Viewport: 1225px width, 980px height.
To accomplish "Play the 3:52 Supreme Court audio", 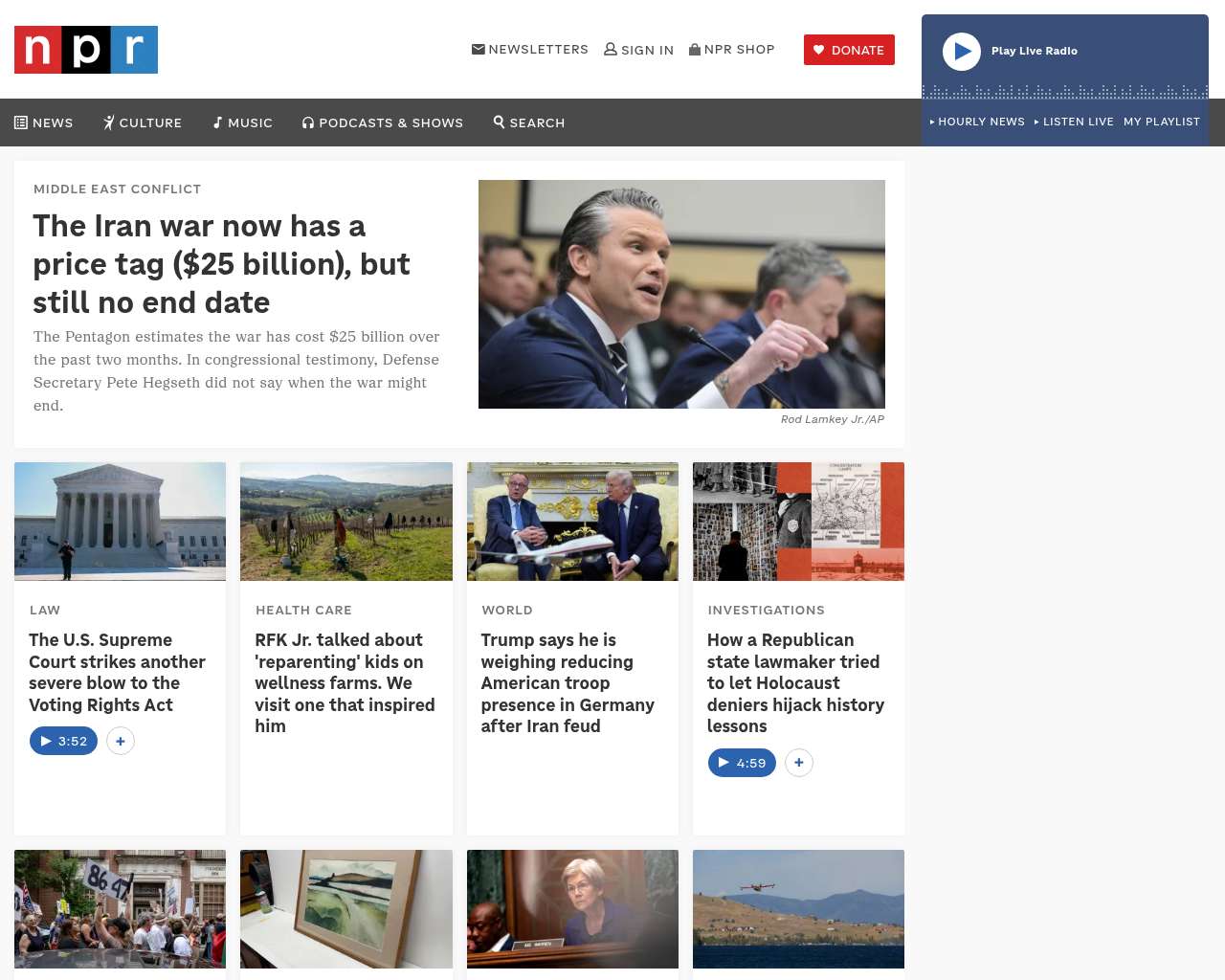I will pyautogui.click(x=63, y=741).
